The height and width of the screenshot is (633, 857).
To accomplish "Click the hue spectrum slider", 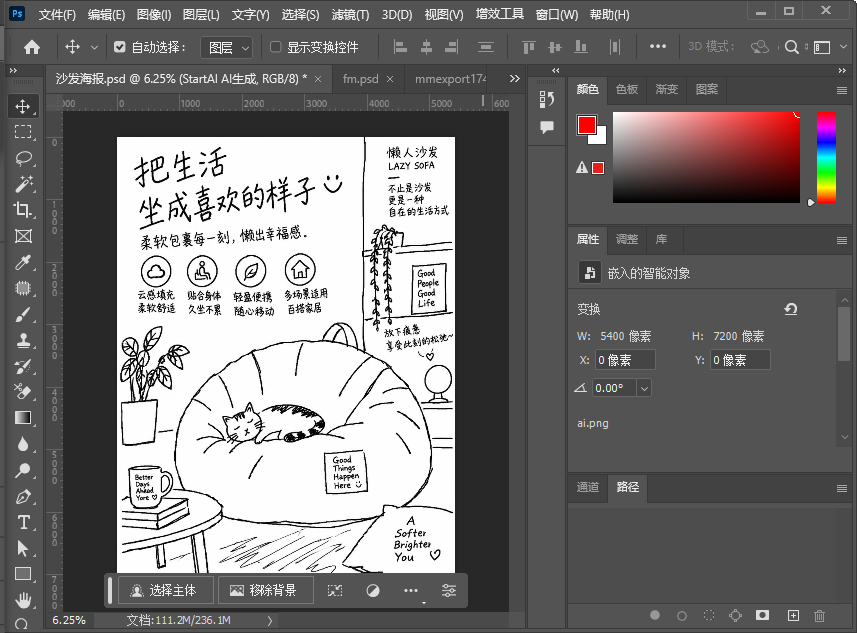I will [x=826, y=157].
